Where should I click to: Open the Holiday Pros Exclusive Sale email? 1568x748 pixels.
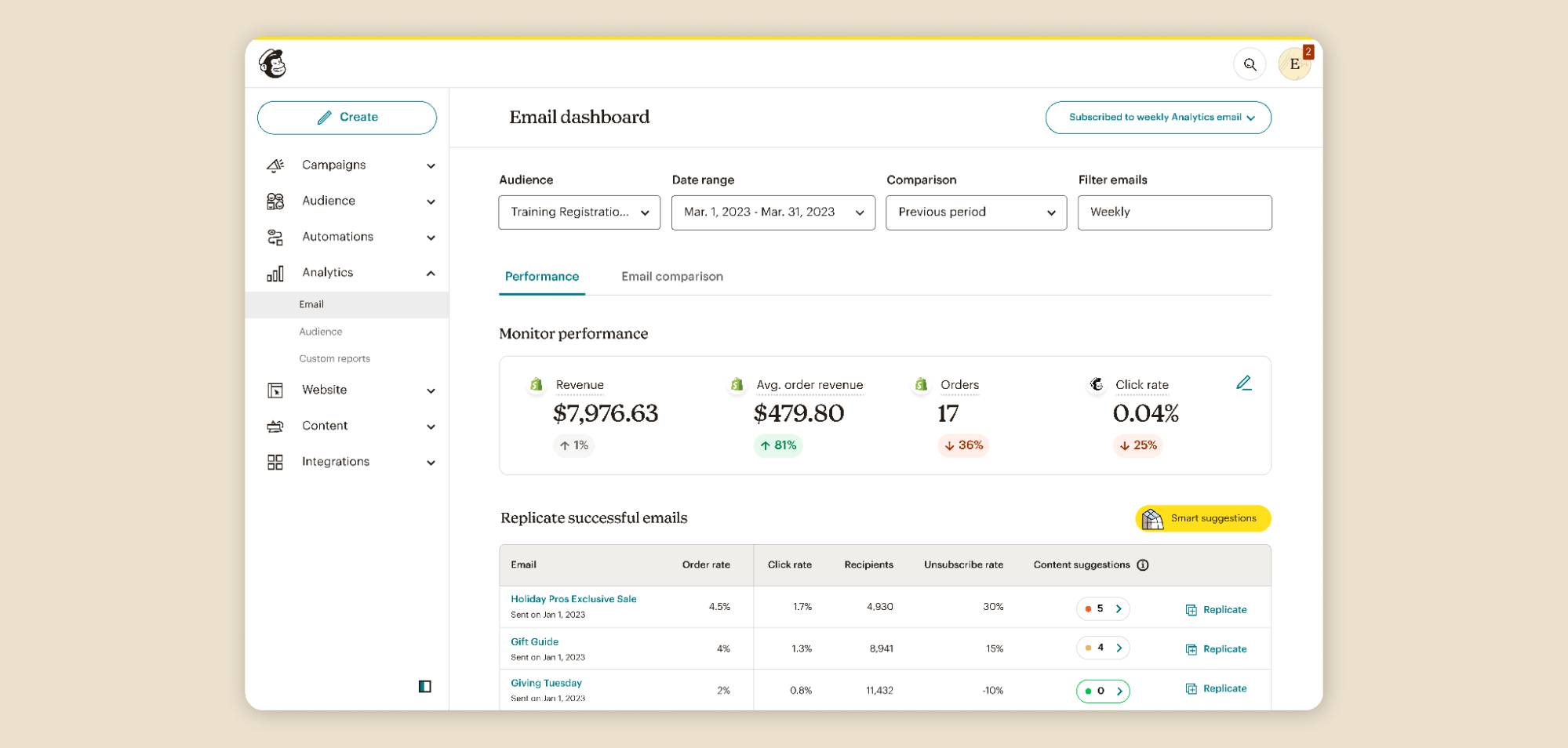point(573,598)
